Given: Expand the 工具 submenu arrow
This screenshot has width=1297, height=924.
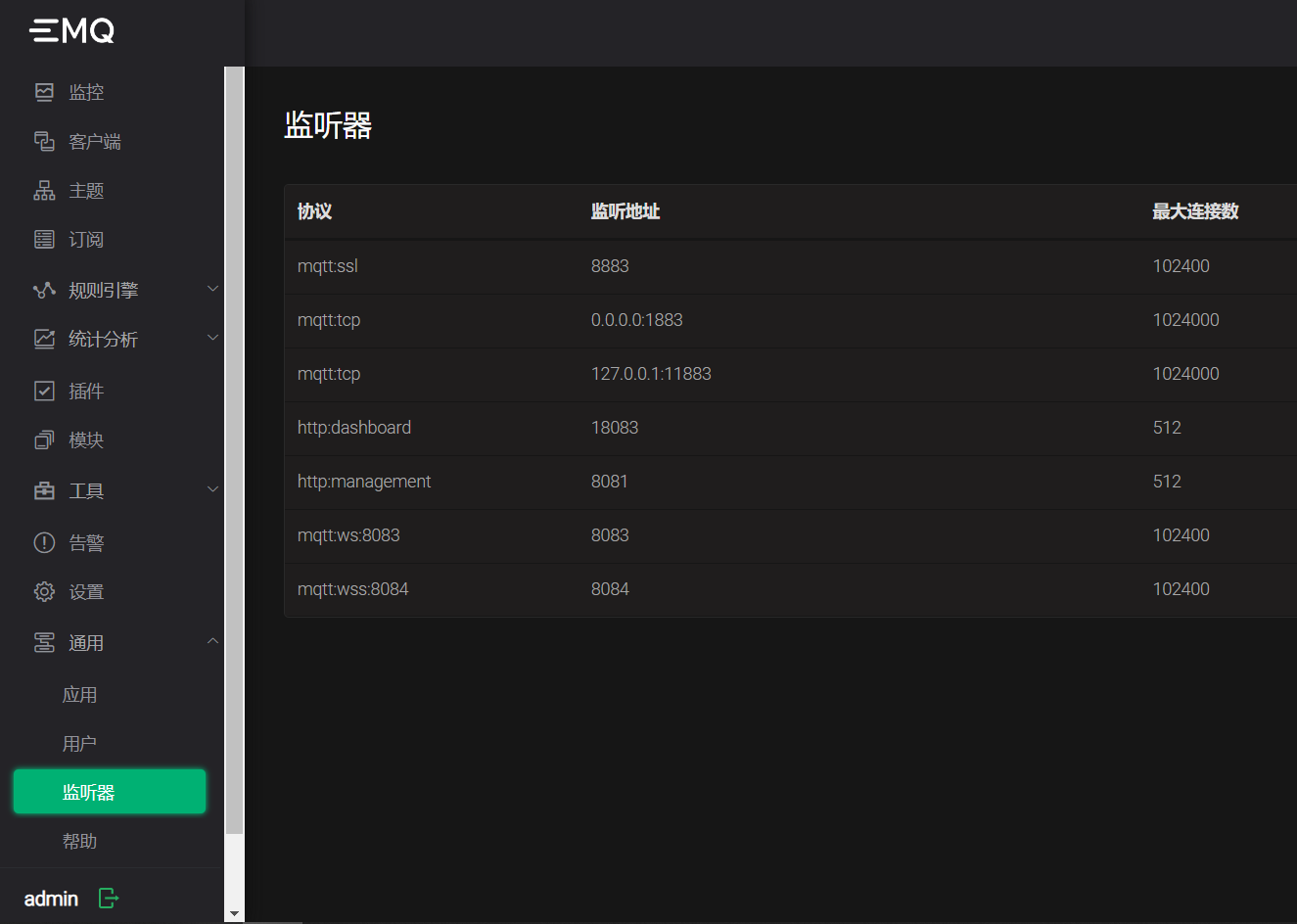Looking at the screenshot, I should tap(212, 489).
